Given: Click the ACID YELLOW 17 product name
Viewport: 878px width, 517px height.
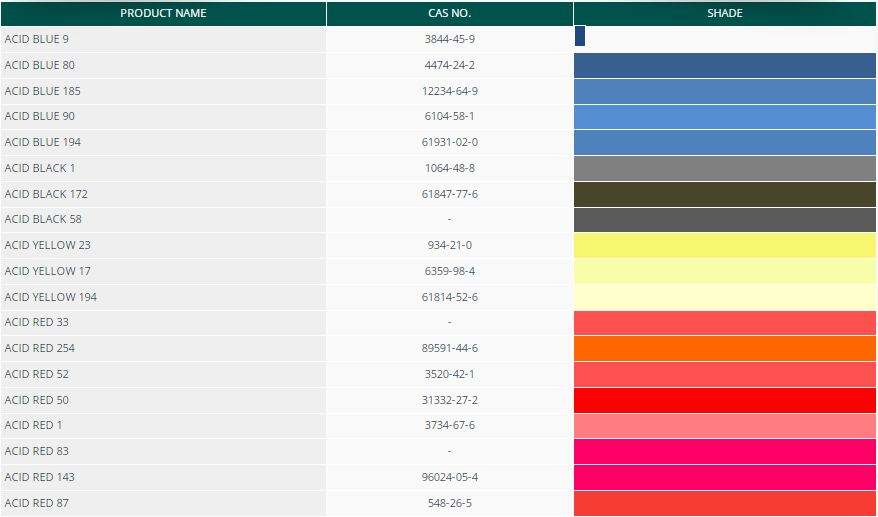Looking at the screenshot, I should [48, 271].
